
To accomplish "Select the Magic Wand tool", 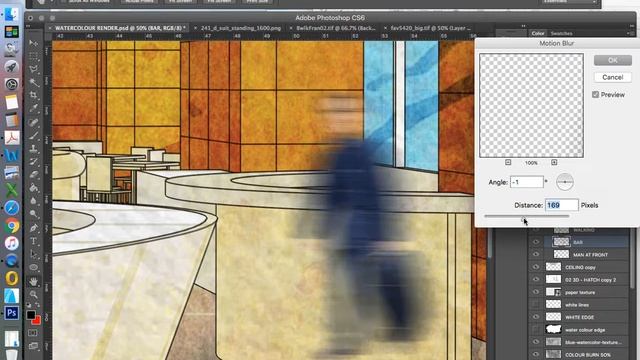I will (x=33, y=82).
